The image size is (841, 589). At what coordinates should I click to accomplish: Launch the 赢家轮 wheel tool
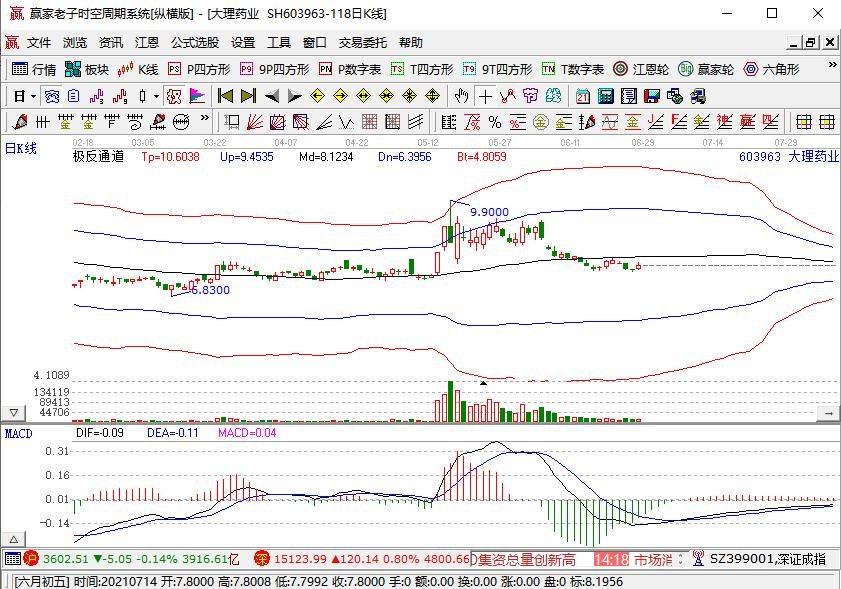coord(706,69)
